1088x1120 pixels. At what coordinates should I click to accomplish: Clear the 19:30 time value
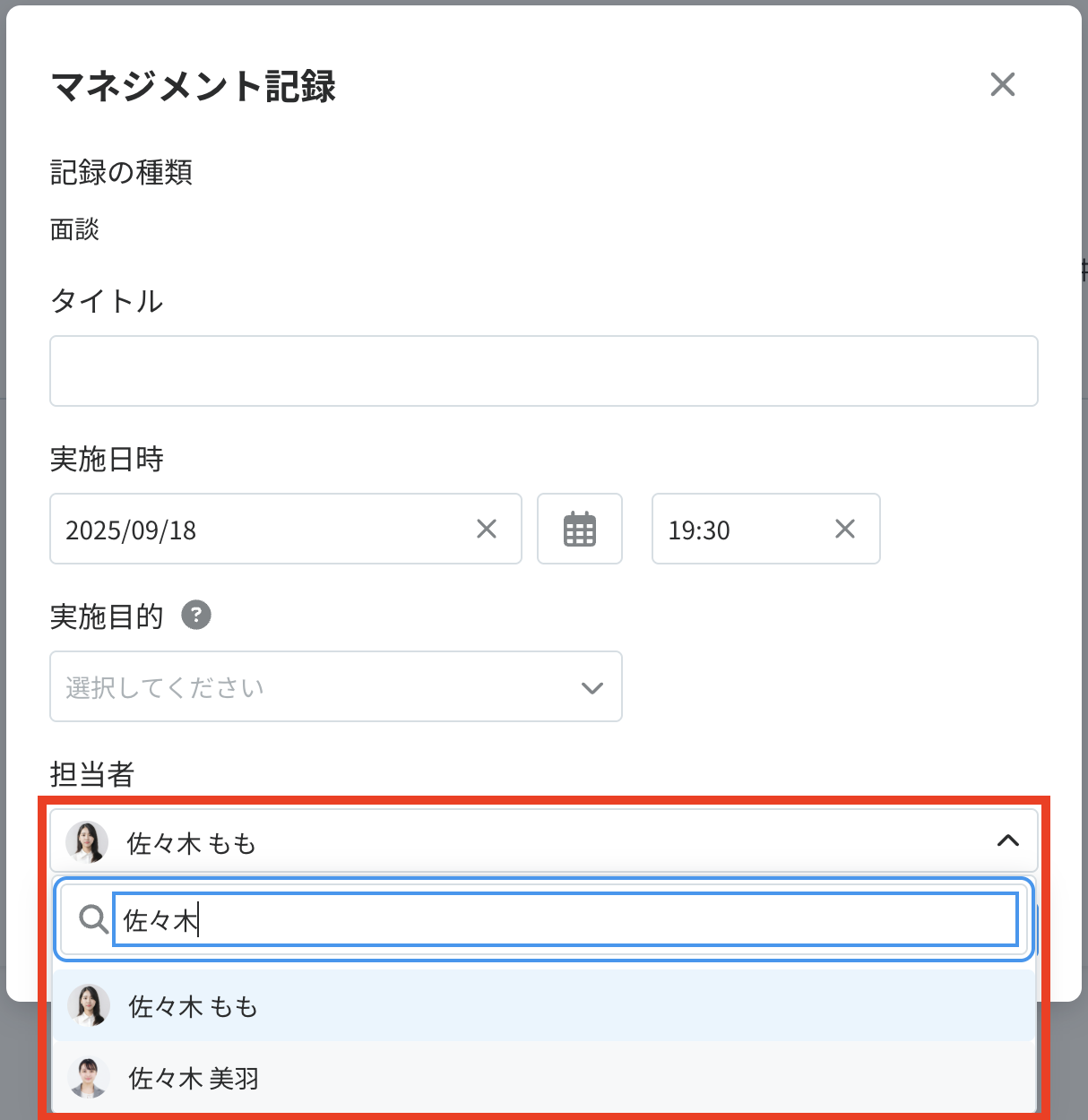point(844,529)
